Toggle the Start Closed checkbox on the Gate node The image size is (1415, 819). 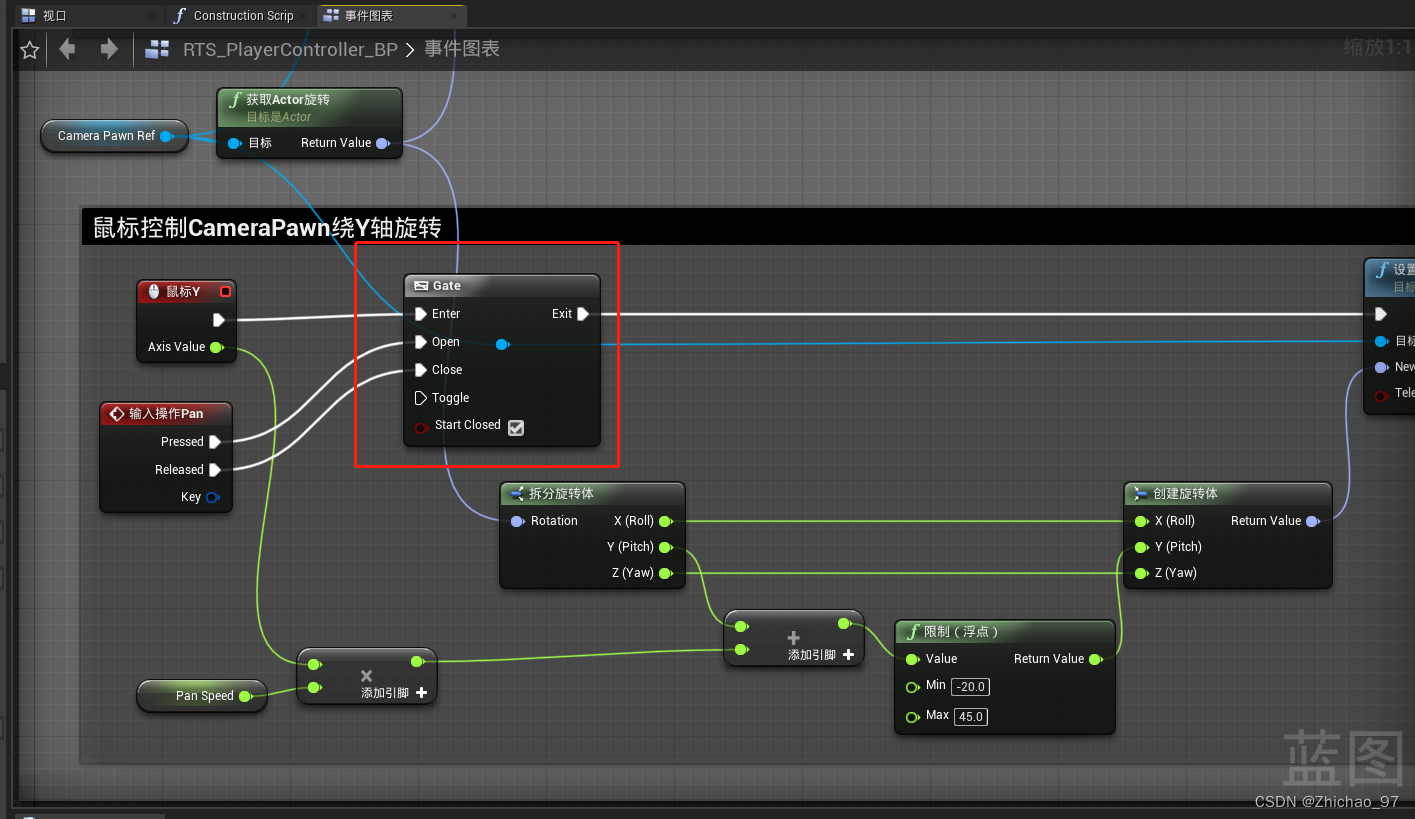(515, 427)
